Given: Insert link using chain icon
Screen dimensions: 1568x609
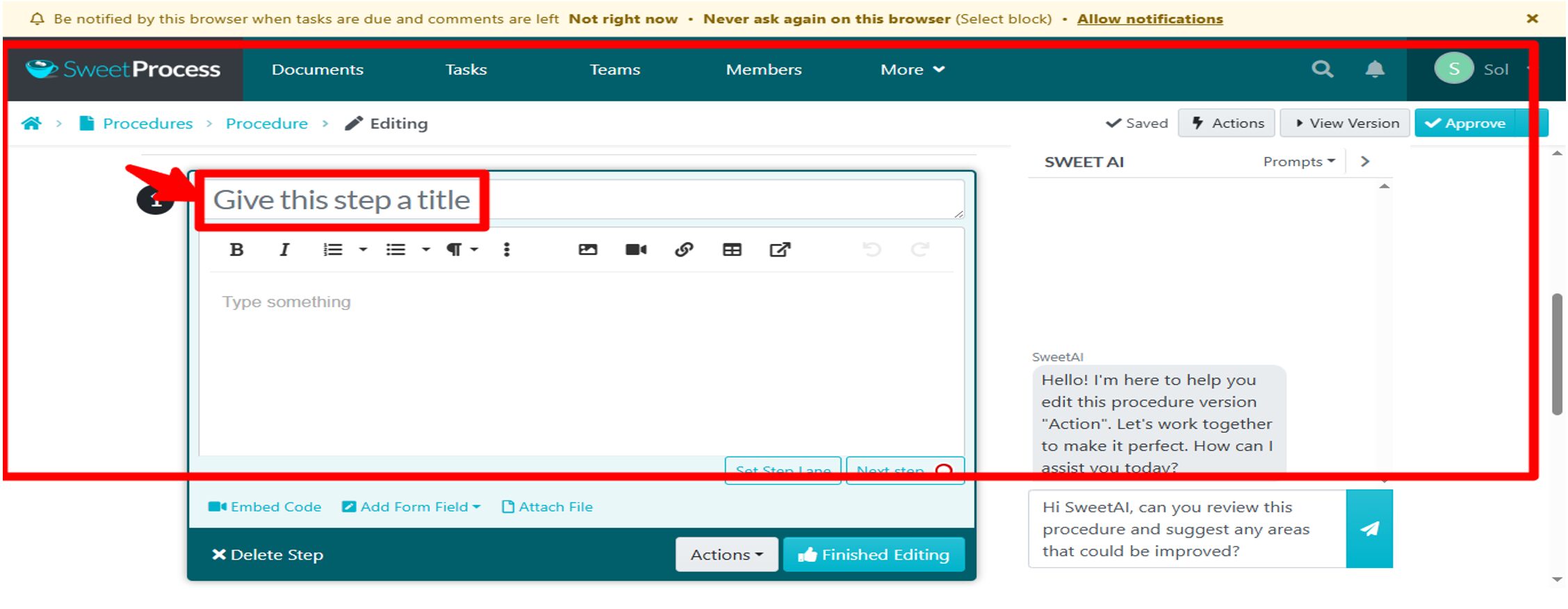Looking at the screenshot, I should pos(684,250).
